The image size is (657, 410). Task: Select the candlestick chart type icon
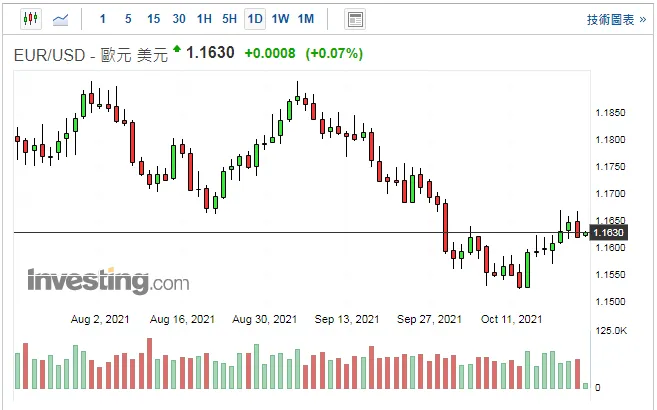31,19
